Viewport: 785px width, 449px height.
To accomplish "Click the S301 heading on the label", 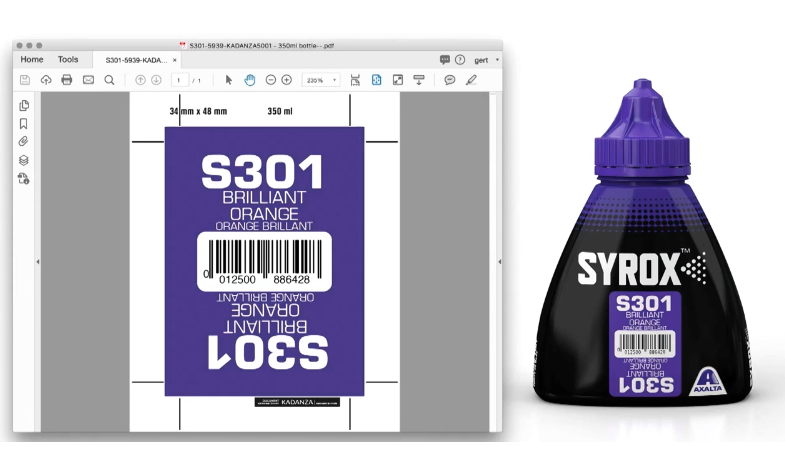I will [262, 172].
